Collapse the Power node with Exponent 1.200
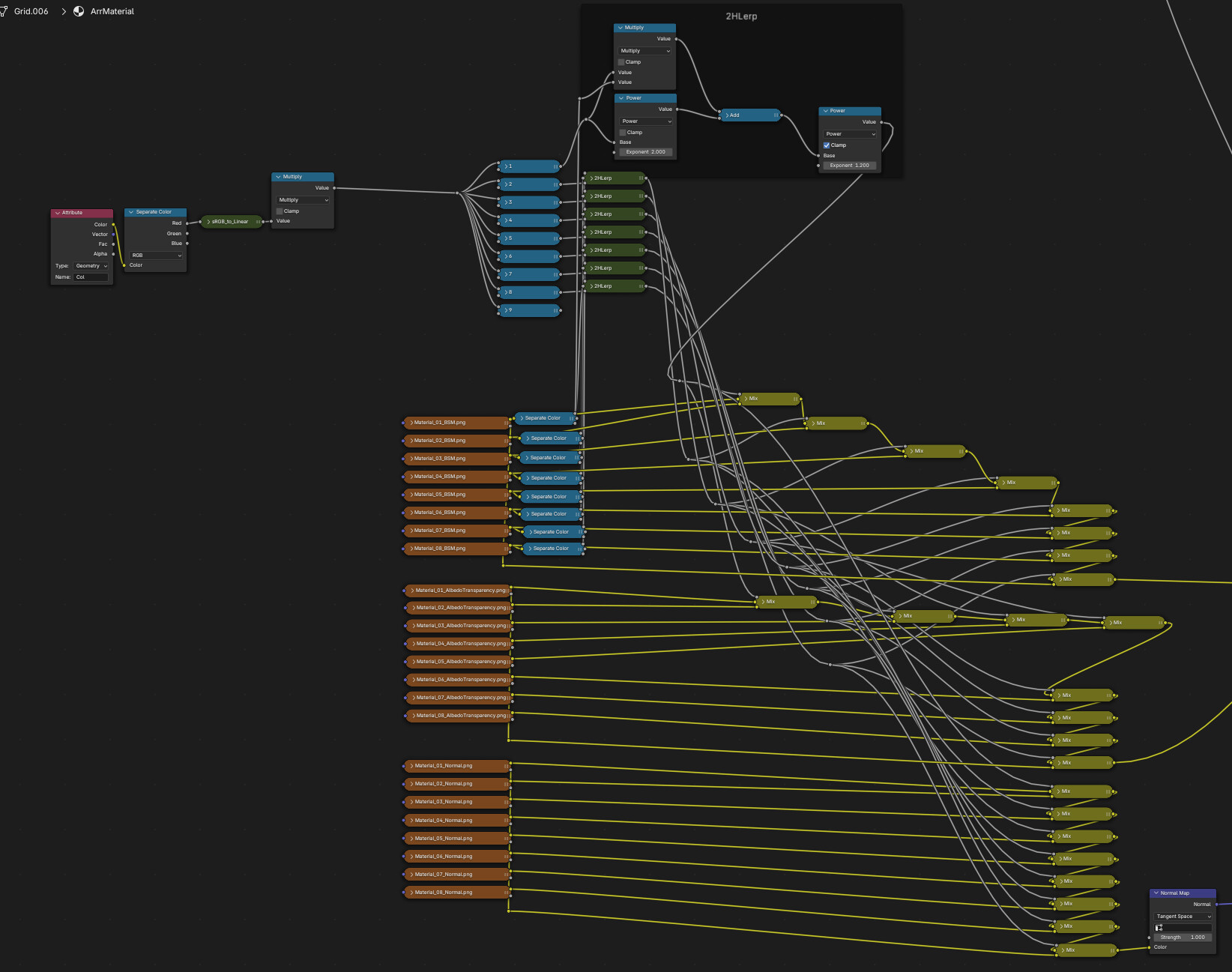The image size is (1232, 972). (x=826, y=111)
